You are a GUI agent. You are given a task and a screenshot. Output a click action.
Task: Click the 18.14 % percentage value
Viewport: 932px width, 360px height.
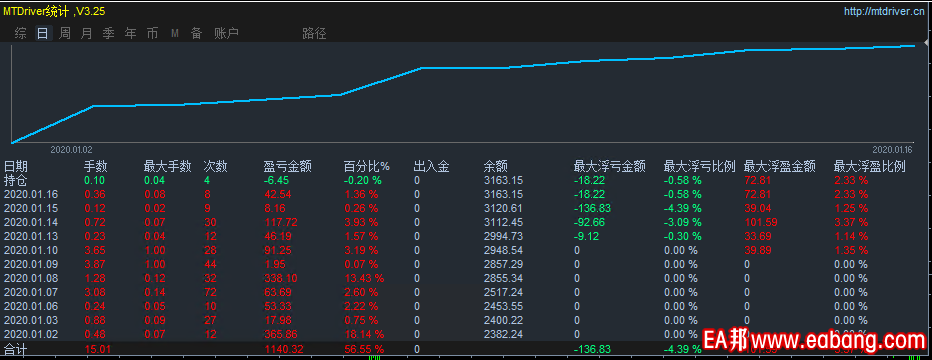point(364,334)
